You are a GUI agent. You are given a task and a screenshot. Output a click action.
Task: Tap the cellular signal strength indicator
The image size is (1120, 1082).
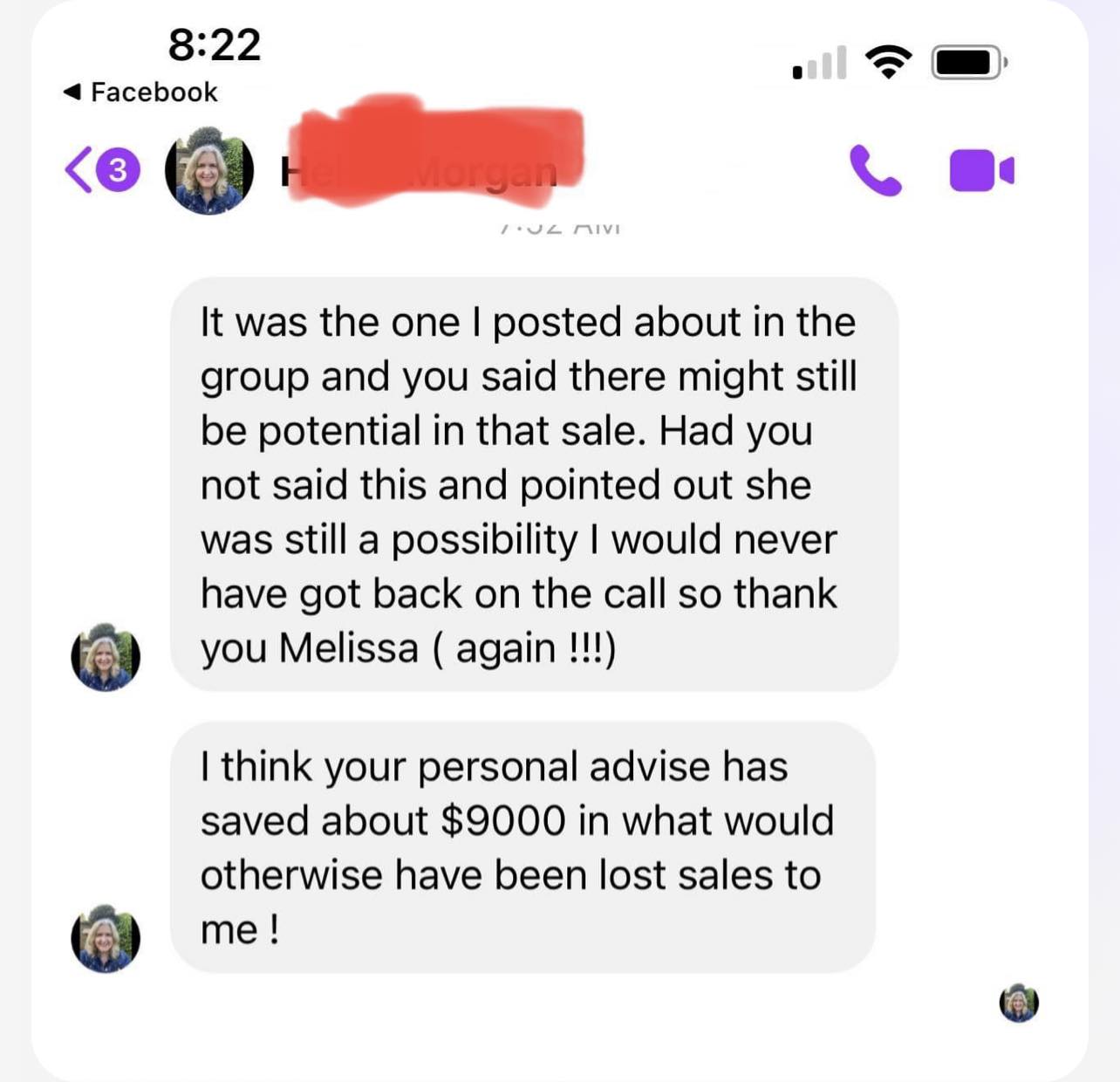click(x=819, y=63)
